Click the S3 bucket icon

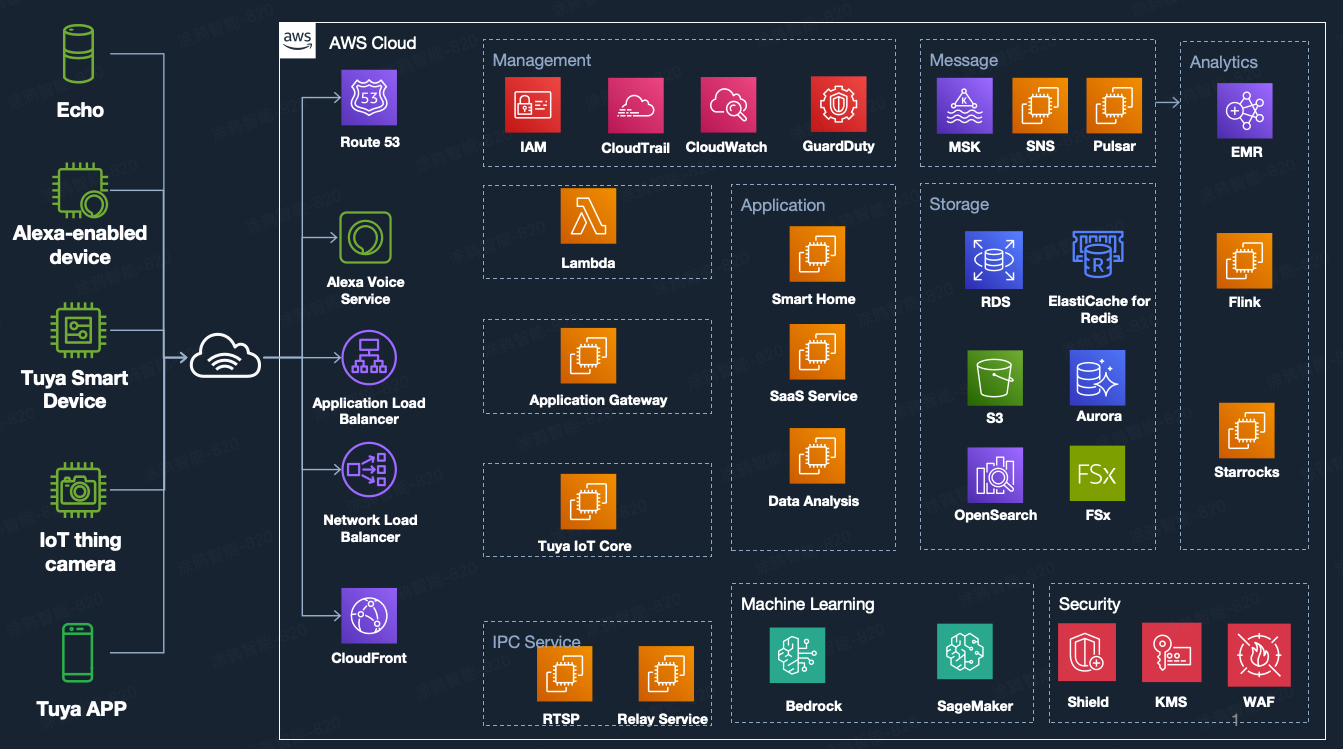point(994,377)
